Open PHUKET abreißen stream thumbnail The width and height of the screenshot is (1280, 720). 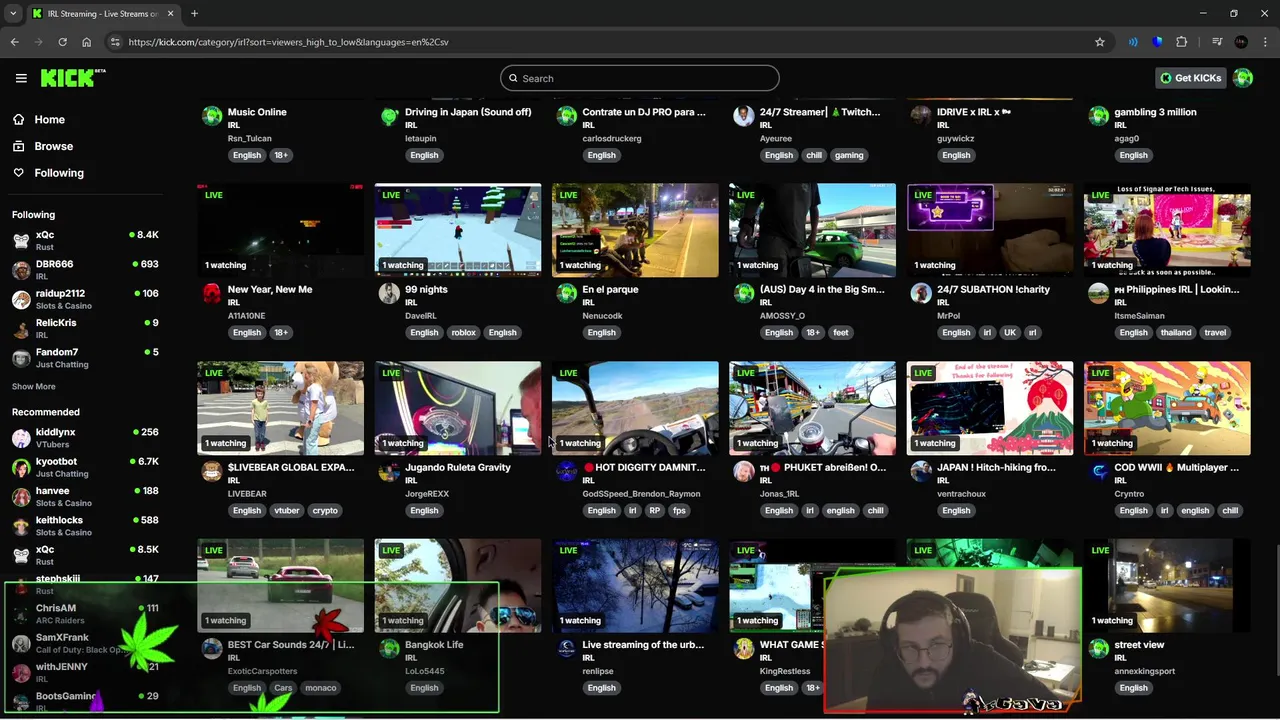pos(812,408)
